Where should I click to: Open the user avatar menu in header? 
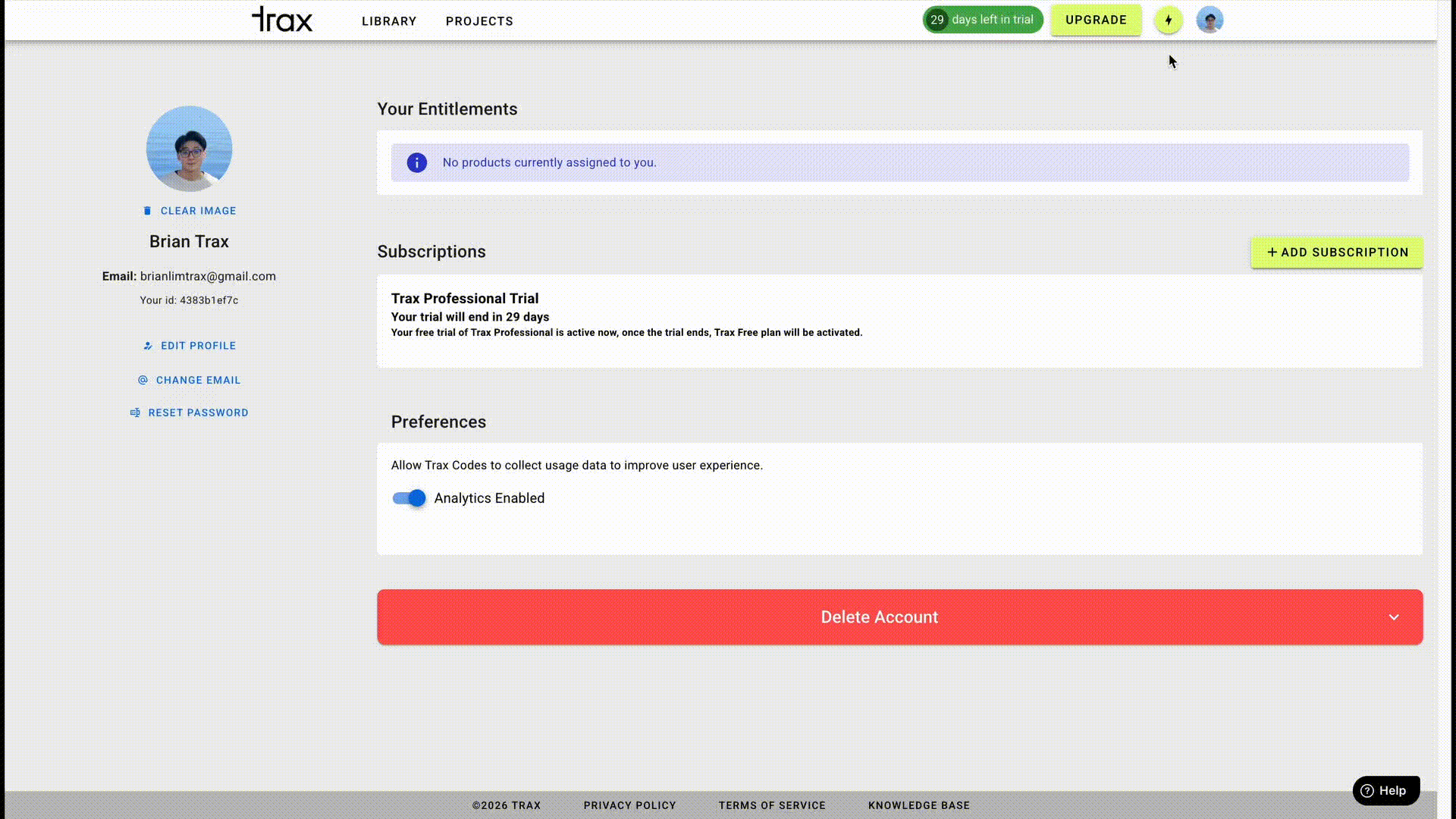[1210, 20]
